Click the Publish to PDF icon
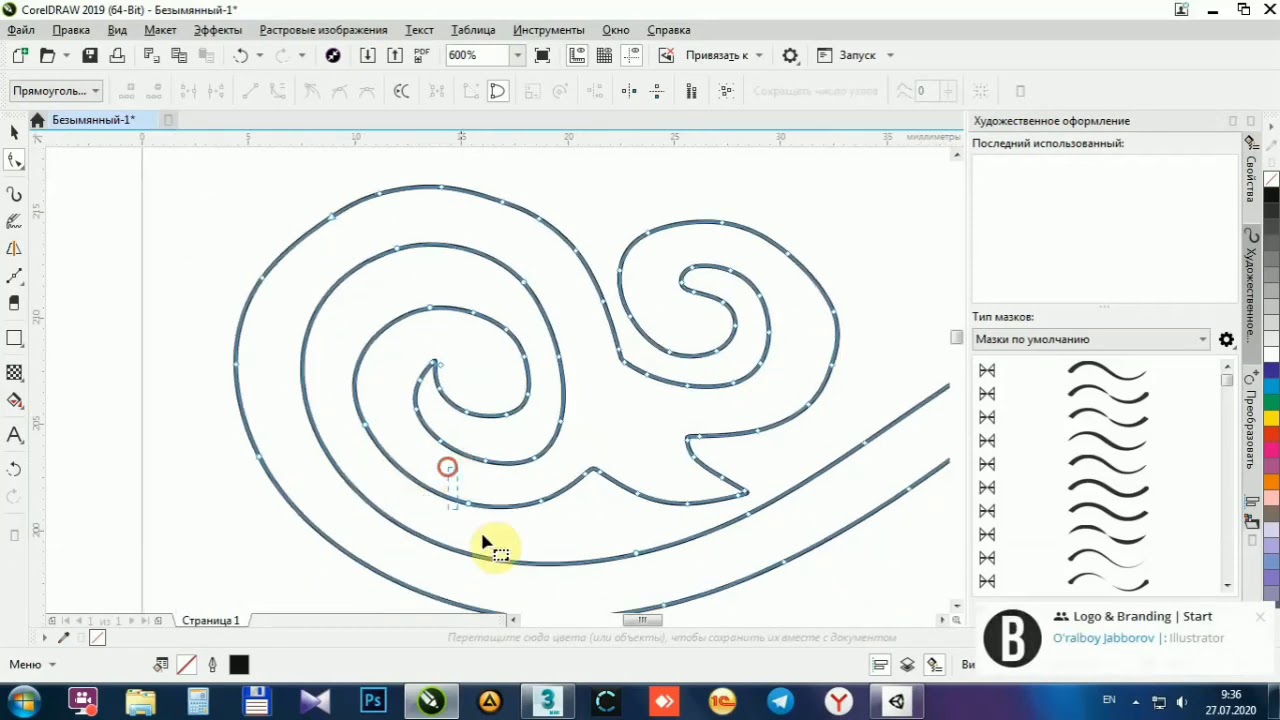The width and height of the screenshot is (1280, 720). tap(421, 56)
